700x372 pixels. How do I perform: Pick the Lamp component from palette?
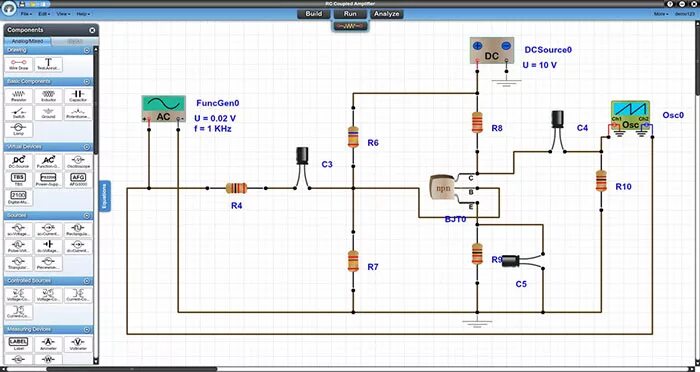tap(19, 130)
